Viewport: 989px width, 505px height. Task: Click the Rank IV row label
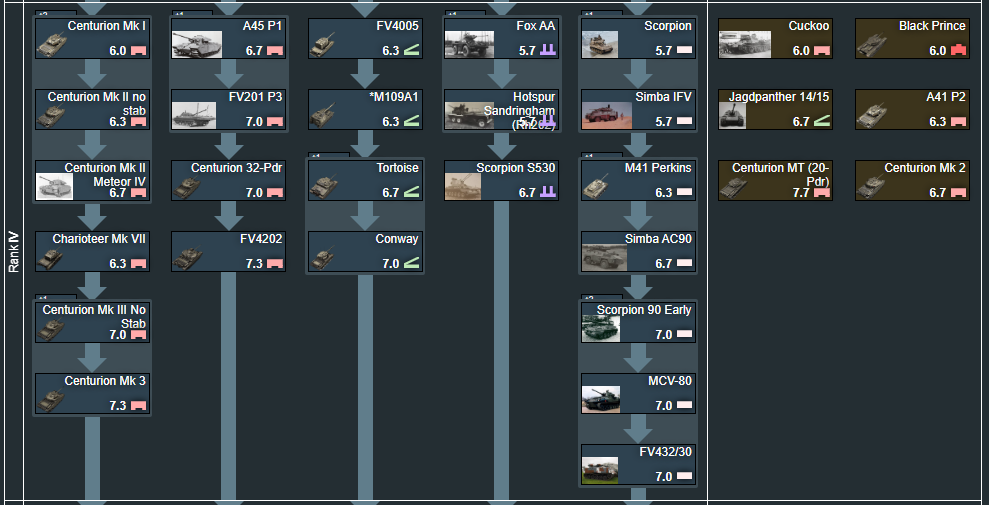14,252
